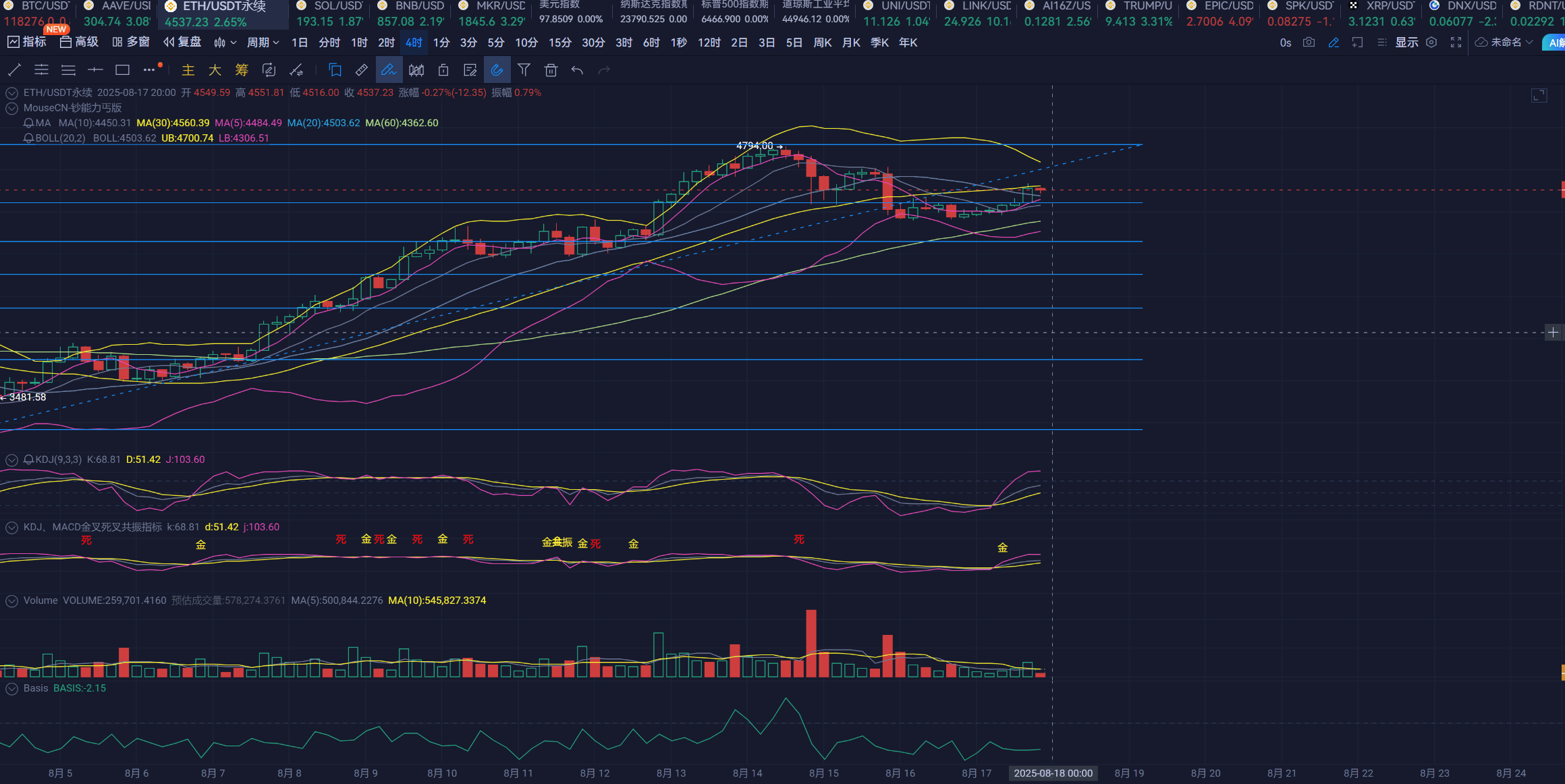Screen dimensions: 1565x784
Task: Click the 复盘 replay button
Action: 182,43
